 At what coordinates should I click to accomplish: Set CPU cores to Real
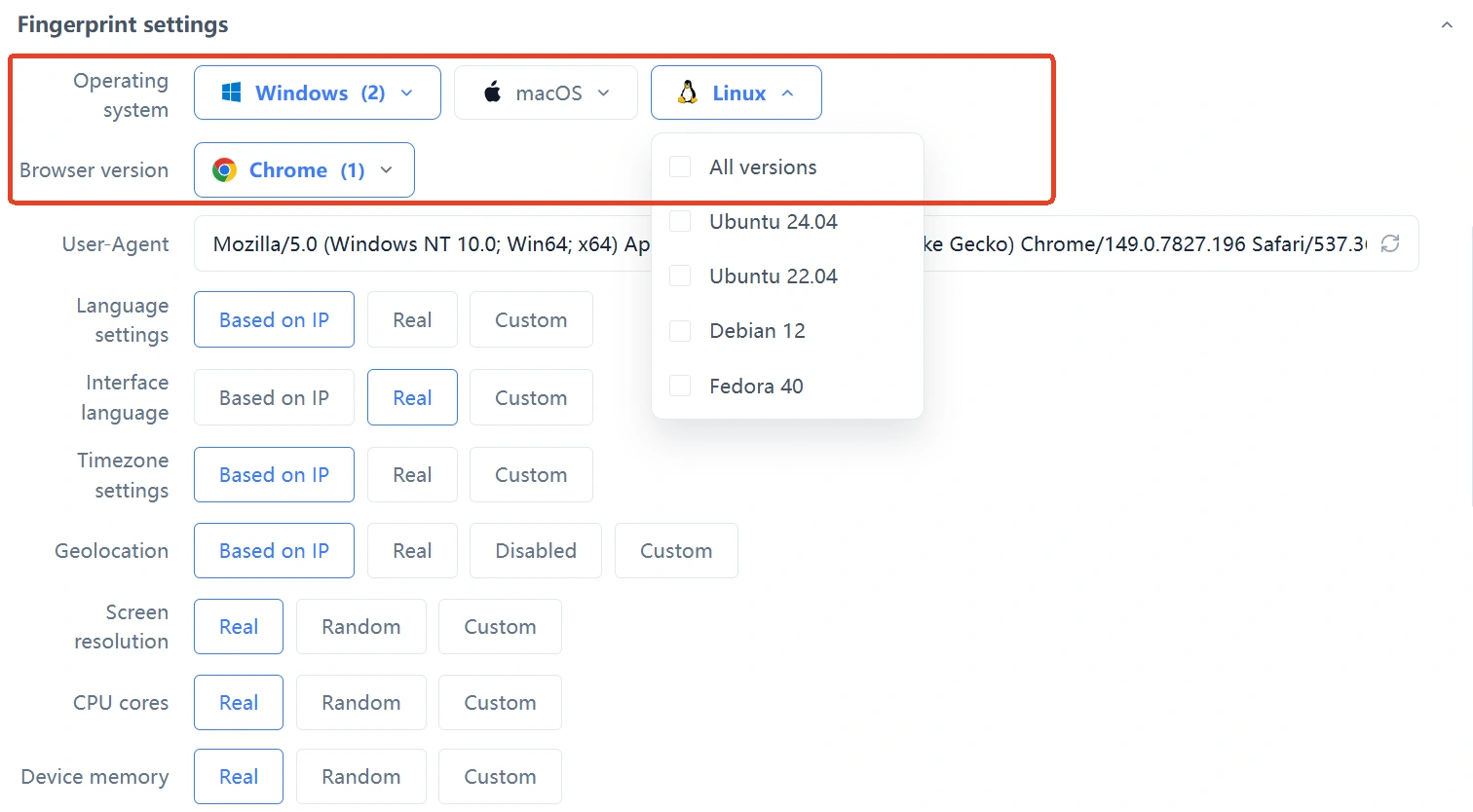click(239, 702)
